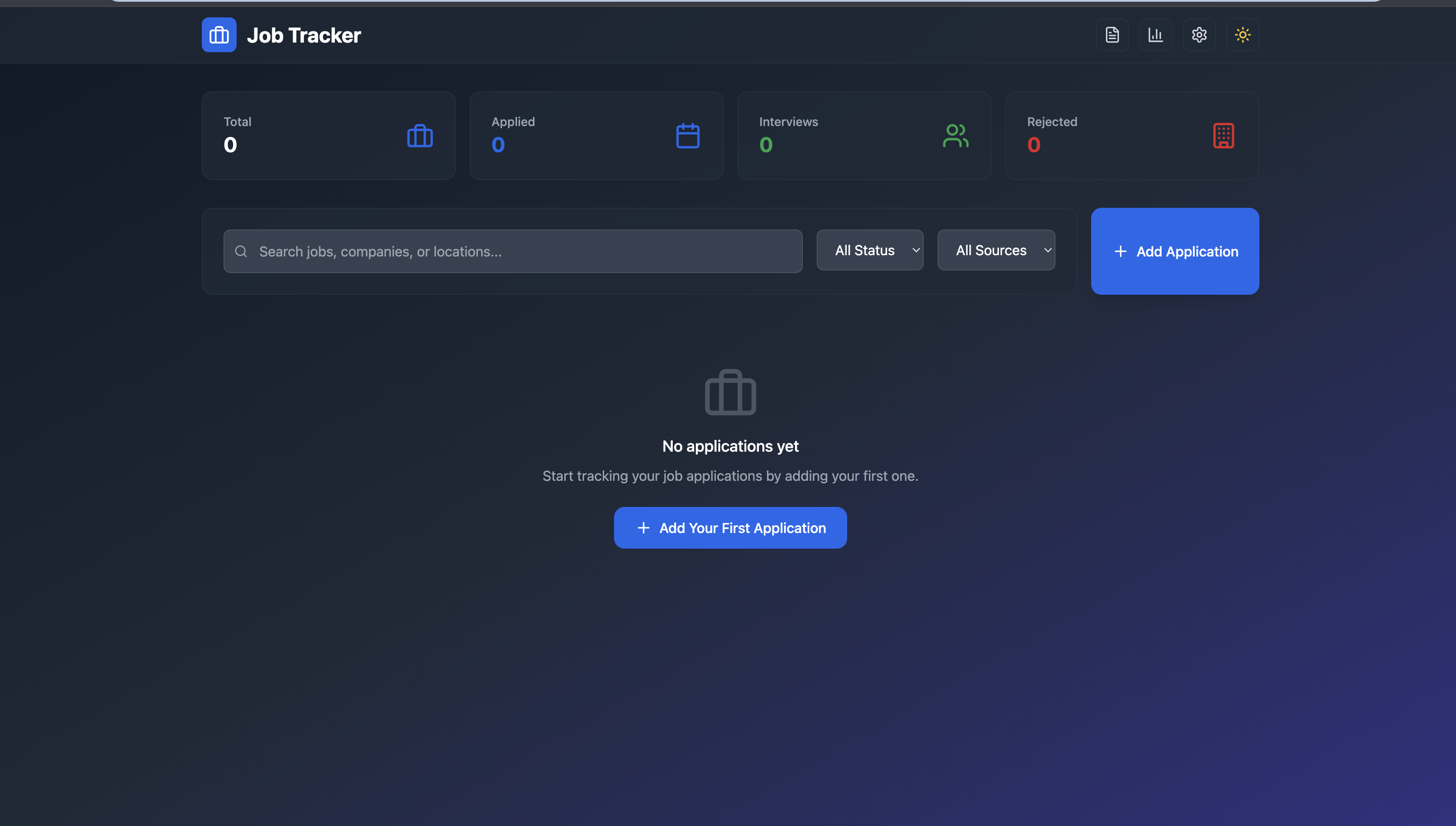The width and height of the screenshot is (1456, 826).
Task: Click the people icon in Interviews card
Action: [955, 136]
